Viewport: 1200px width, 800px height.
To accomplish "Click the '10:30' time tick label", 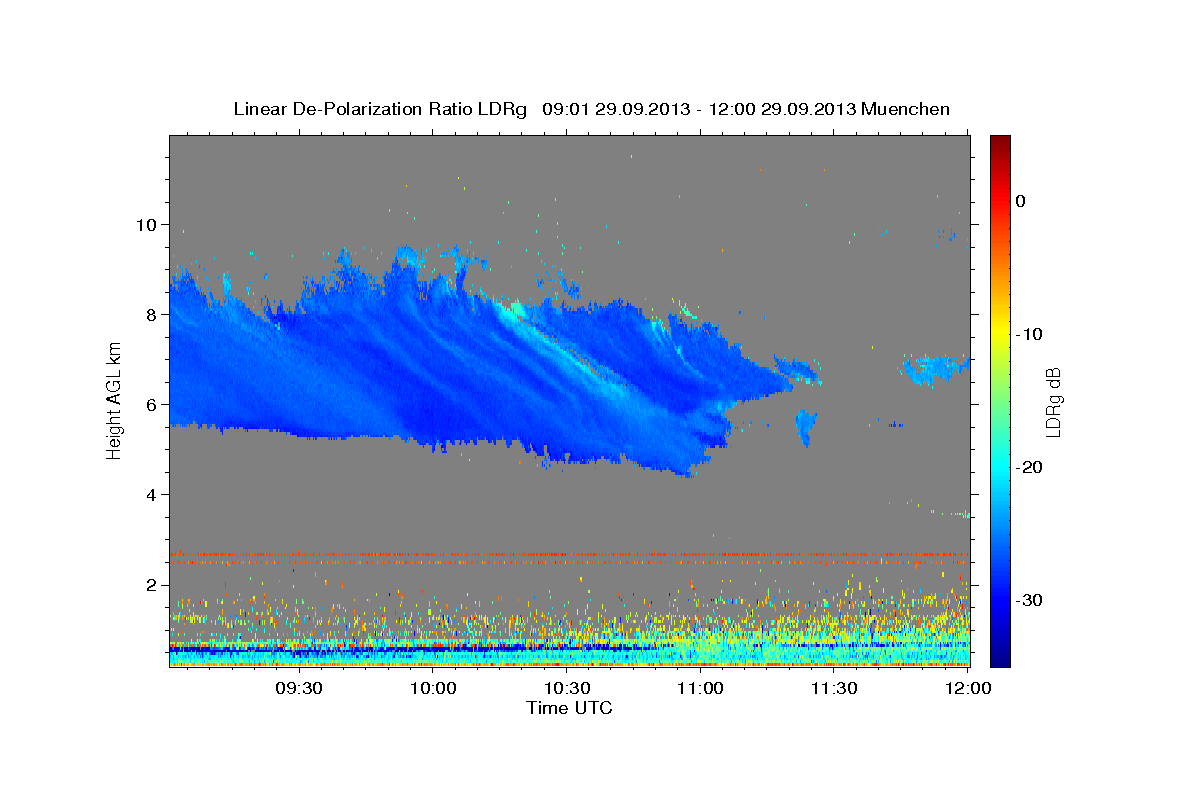I will coord(567,689).
